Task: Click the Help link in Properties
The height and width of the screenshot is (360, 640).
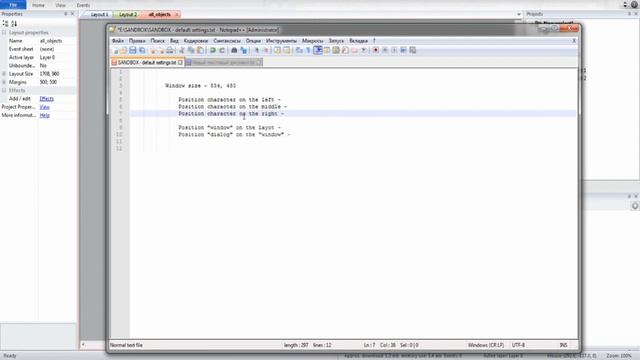Action: point(44,116)
